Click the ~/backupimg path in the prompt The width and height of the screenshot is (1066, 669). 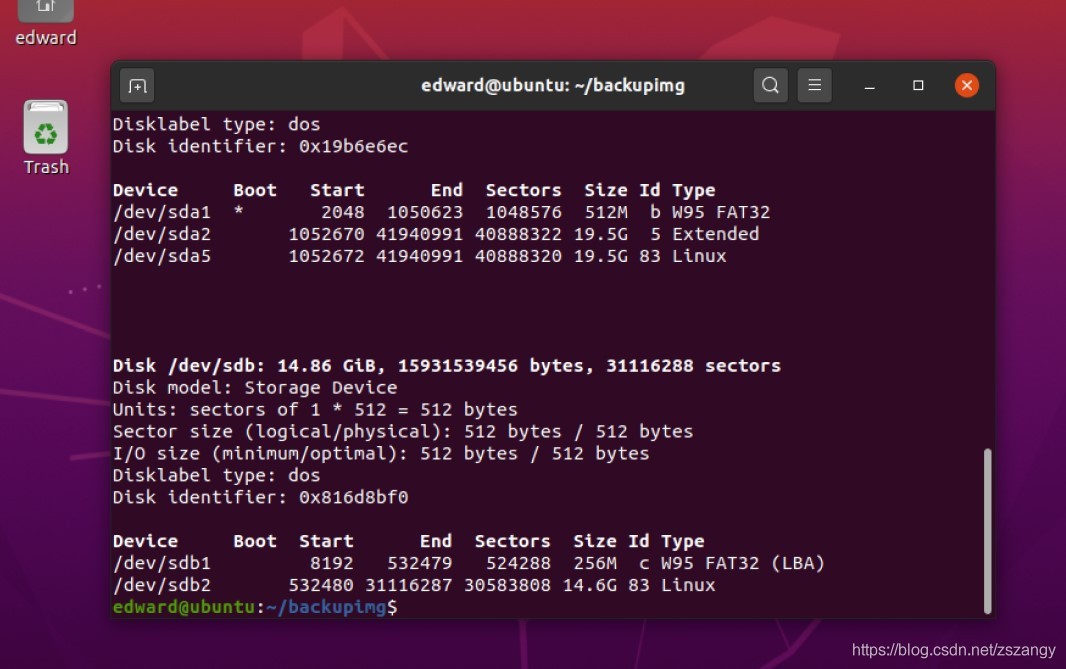coord(326,607)
